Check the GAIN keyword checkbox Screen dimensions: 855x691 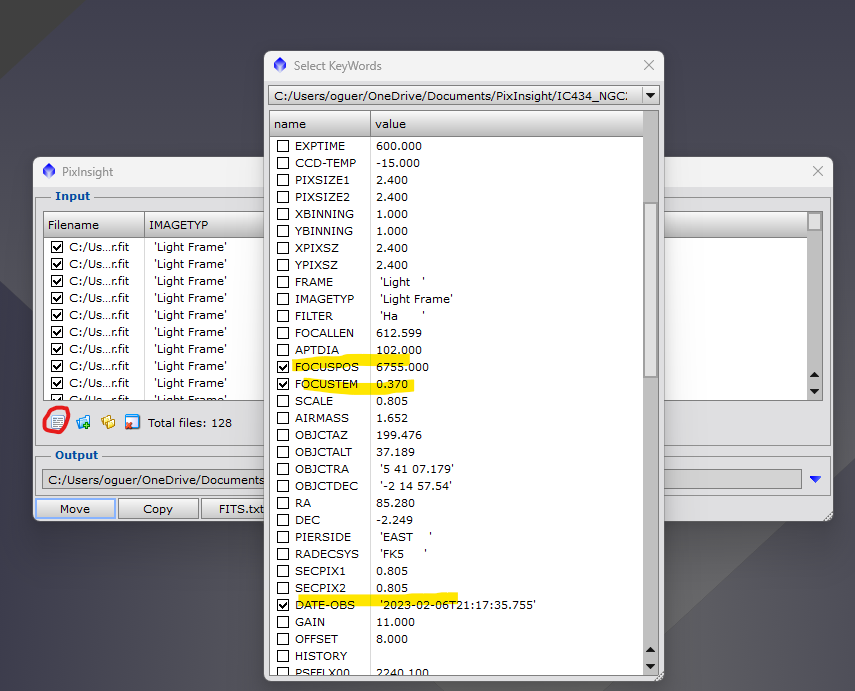[x=283, y=622]
